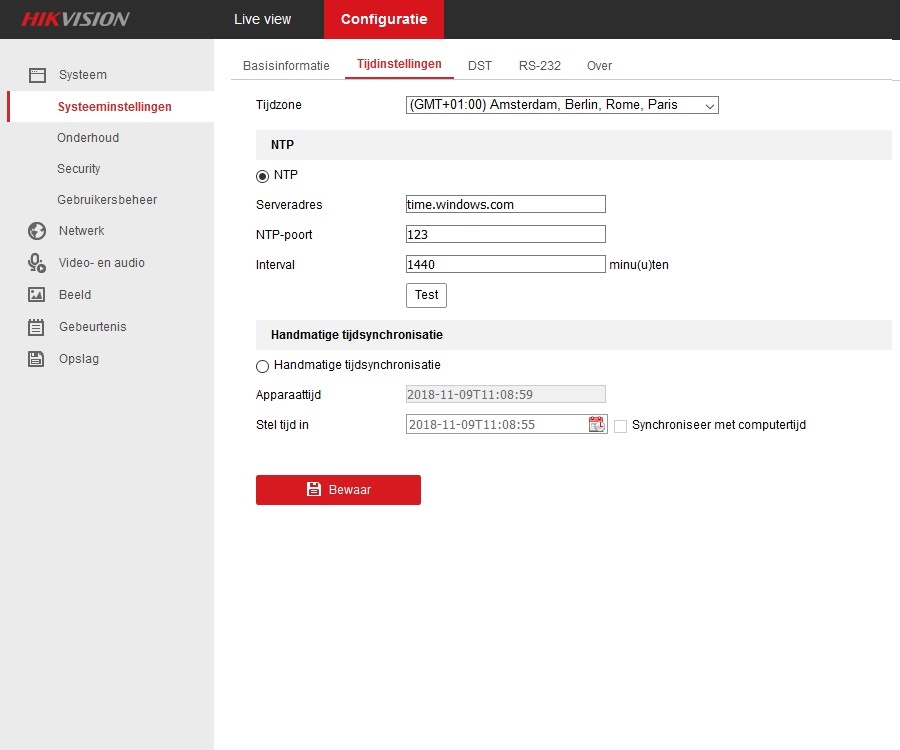900x750 pixels.
Task: Click the Gebeurtenis calendar list icon
Action: click(x=36, y=327)
